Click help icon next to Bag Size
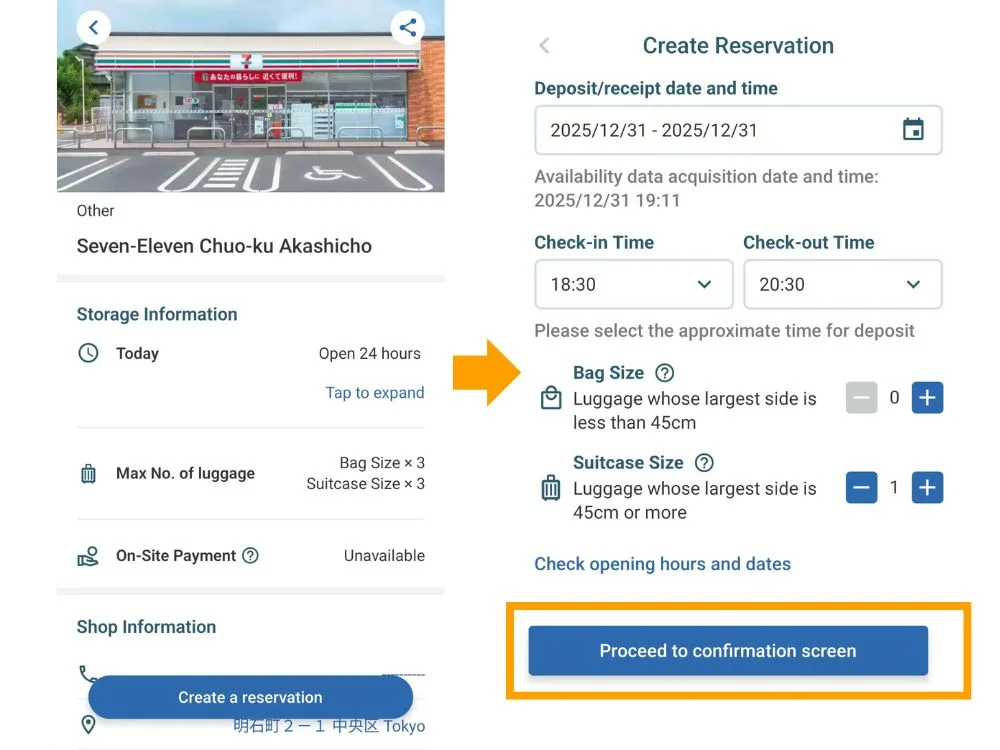The height and width of the screenshot is (750, 1000). (664, 373)
